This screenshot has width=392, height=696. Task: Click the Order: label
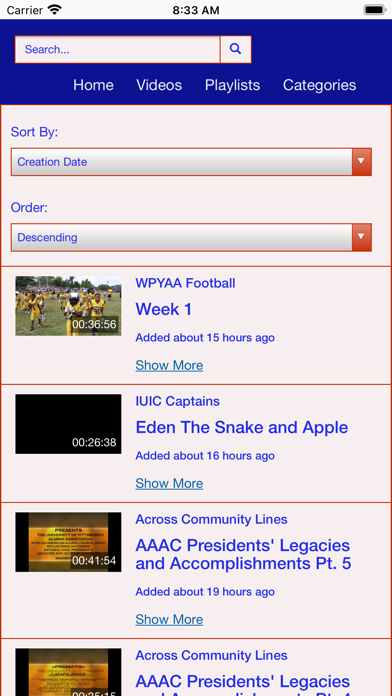pos(29,208)
